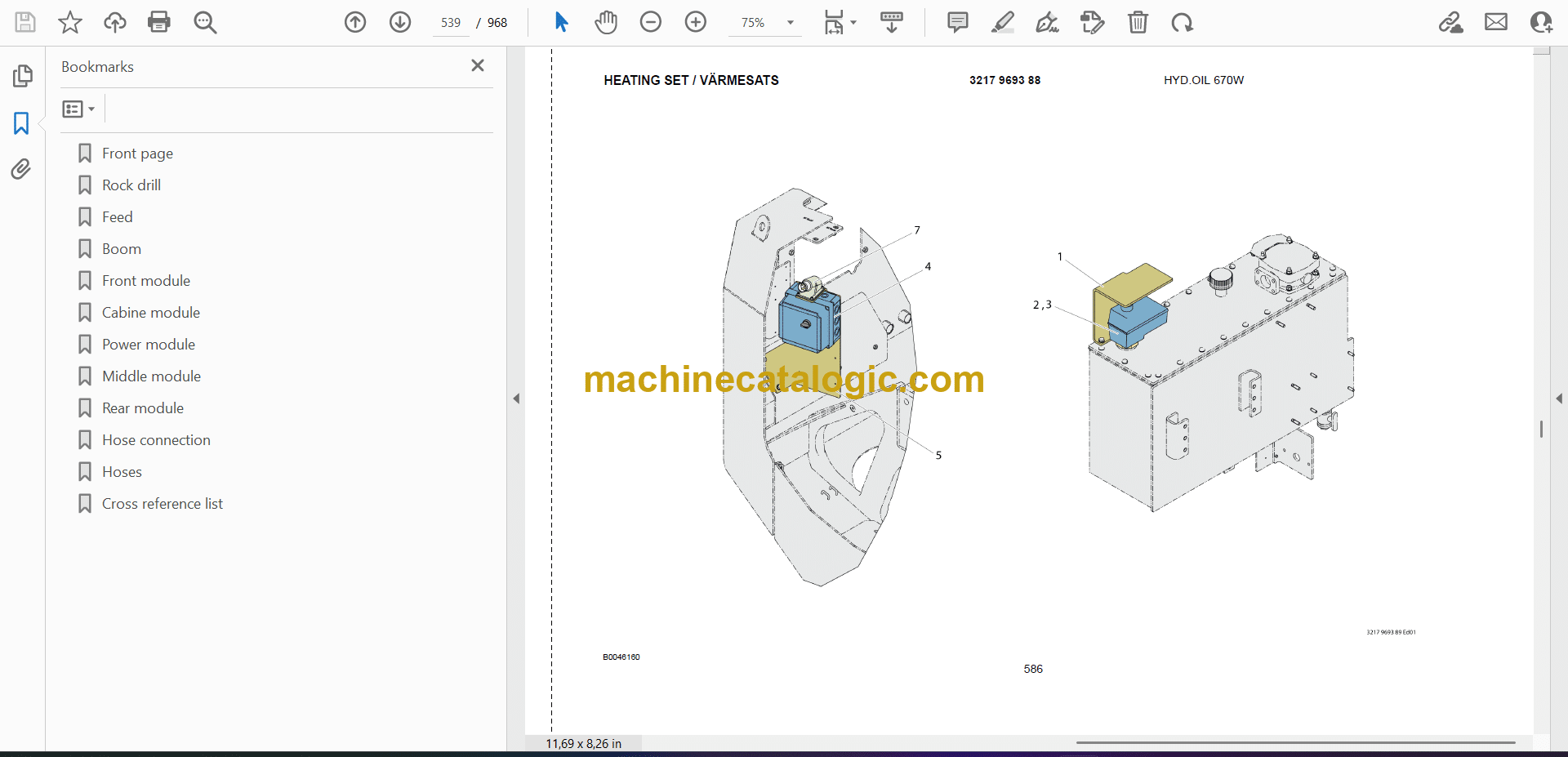
Task: Go to the previous page arrow
Action: pyautogui.click(x=355, y=22)
